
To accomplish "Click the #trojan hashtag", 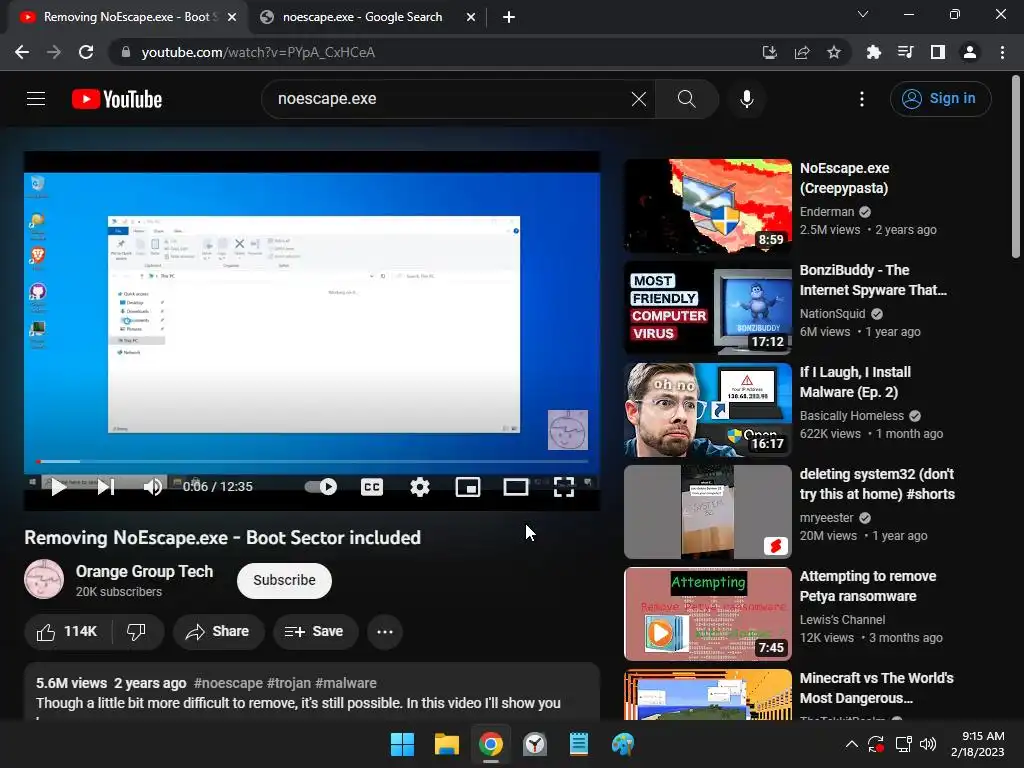I will click(x=289, y=683).
